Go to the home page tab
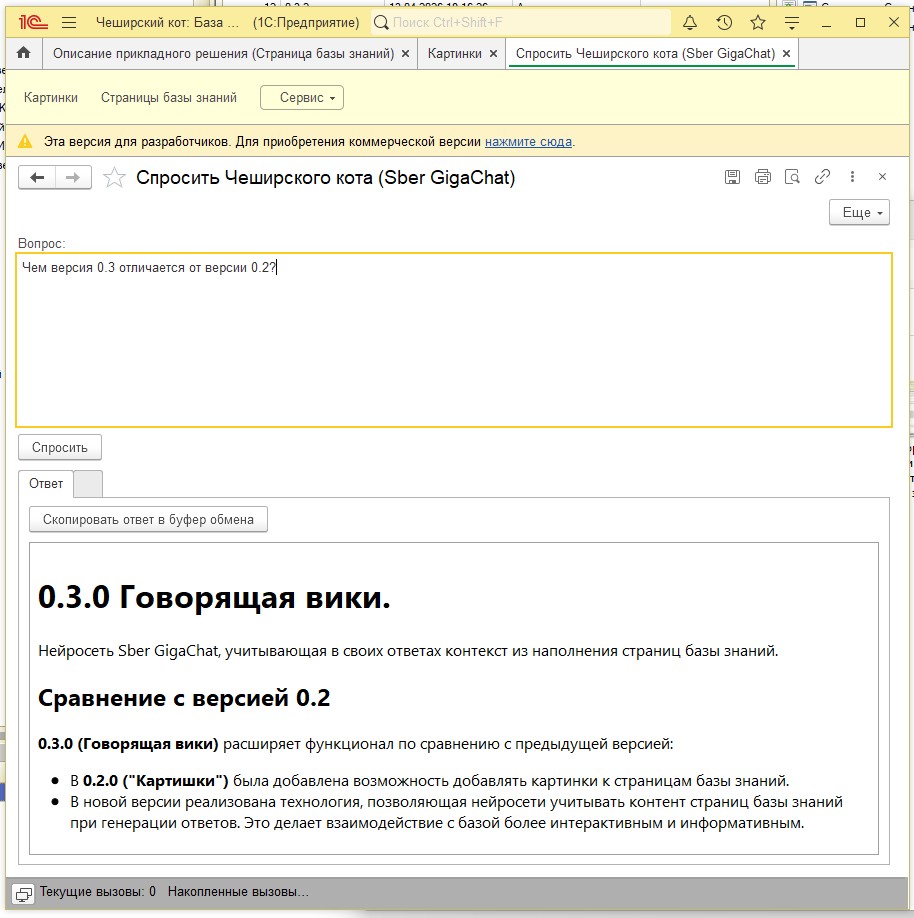914x918 pixels. (24, 53)
